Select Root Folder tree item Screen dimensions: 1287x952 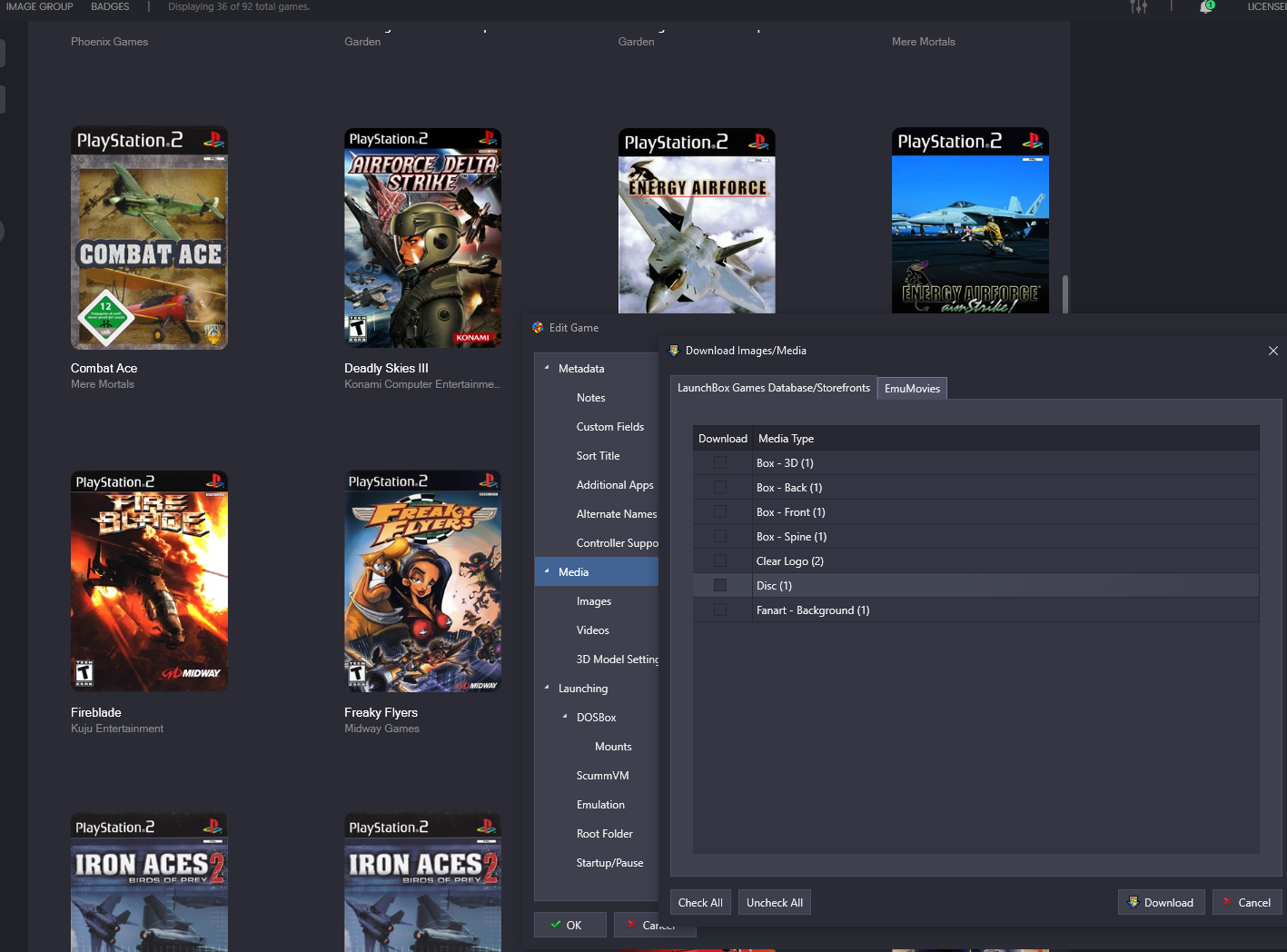pyautogui.click(x=605, y=834)
